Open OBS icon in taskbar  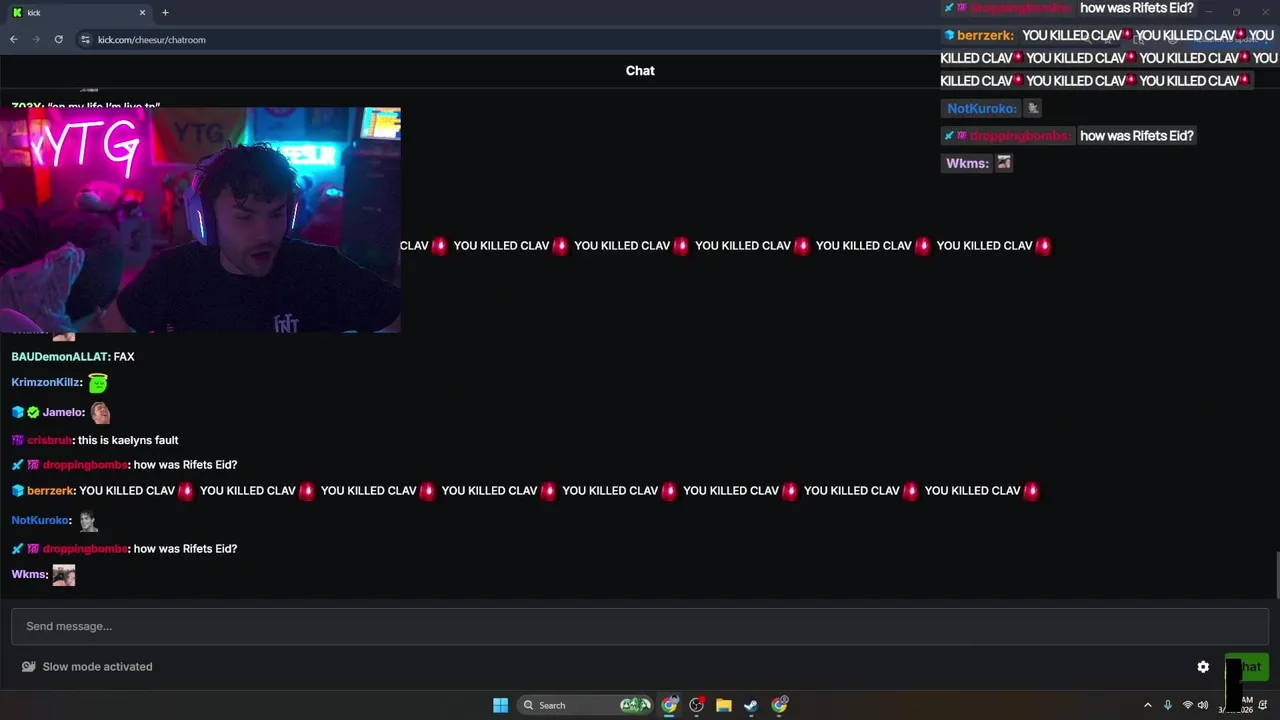point(696,705)
